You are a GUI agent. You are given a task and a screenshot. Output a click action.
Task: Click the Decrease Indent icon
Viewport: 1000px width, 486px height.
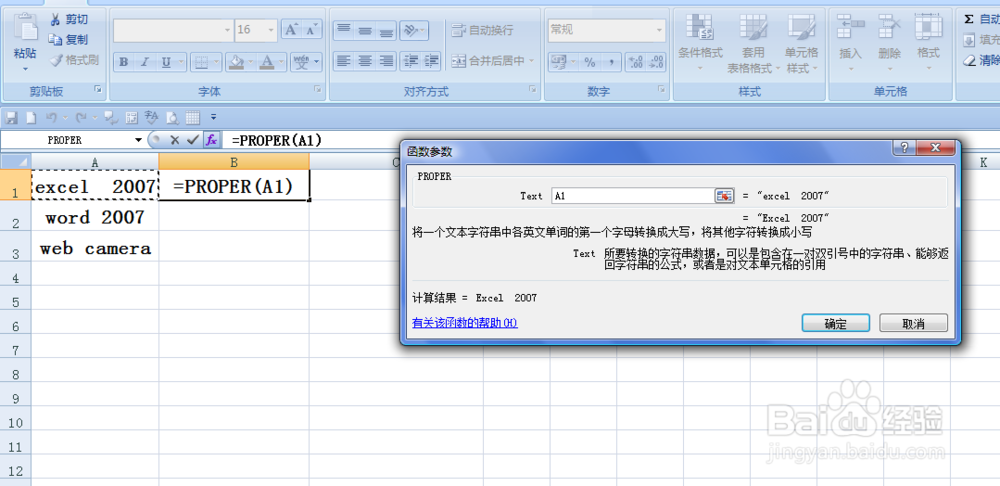click(x=411, y=61)
